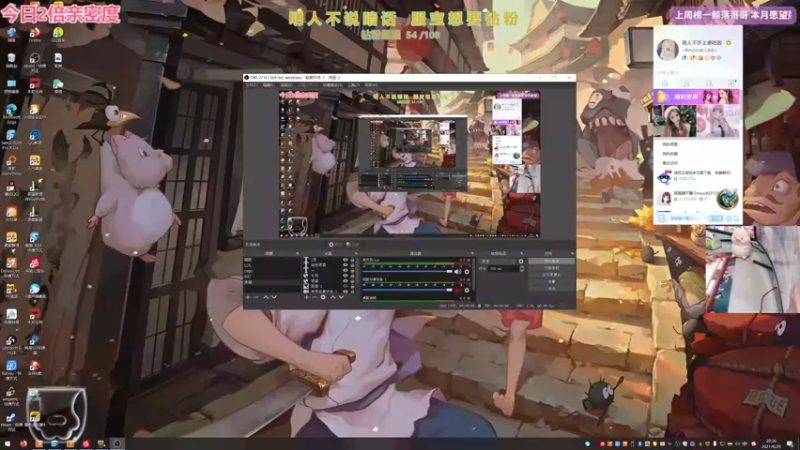Viewport: 800px width, 450px height.
Task: Open Mic/Aux mixer channel gear settings
Action: (467, 272)
